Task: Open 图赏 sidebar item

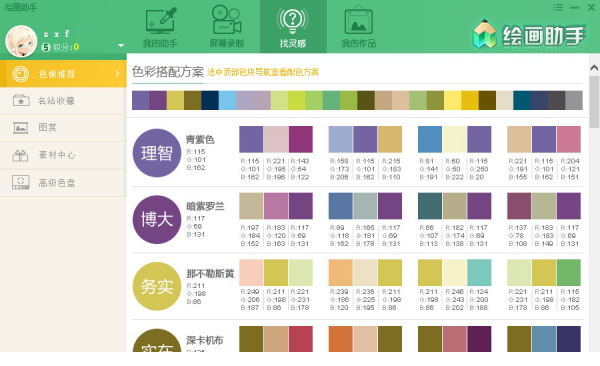Action: pos(63,127)
